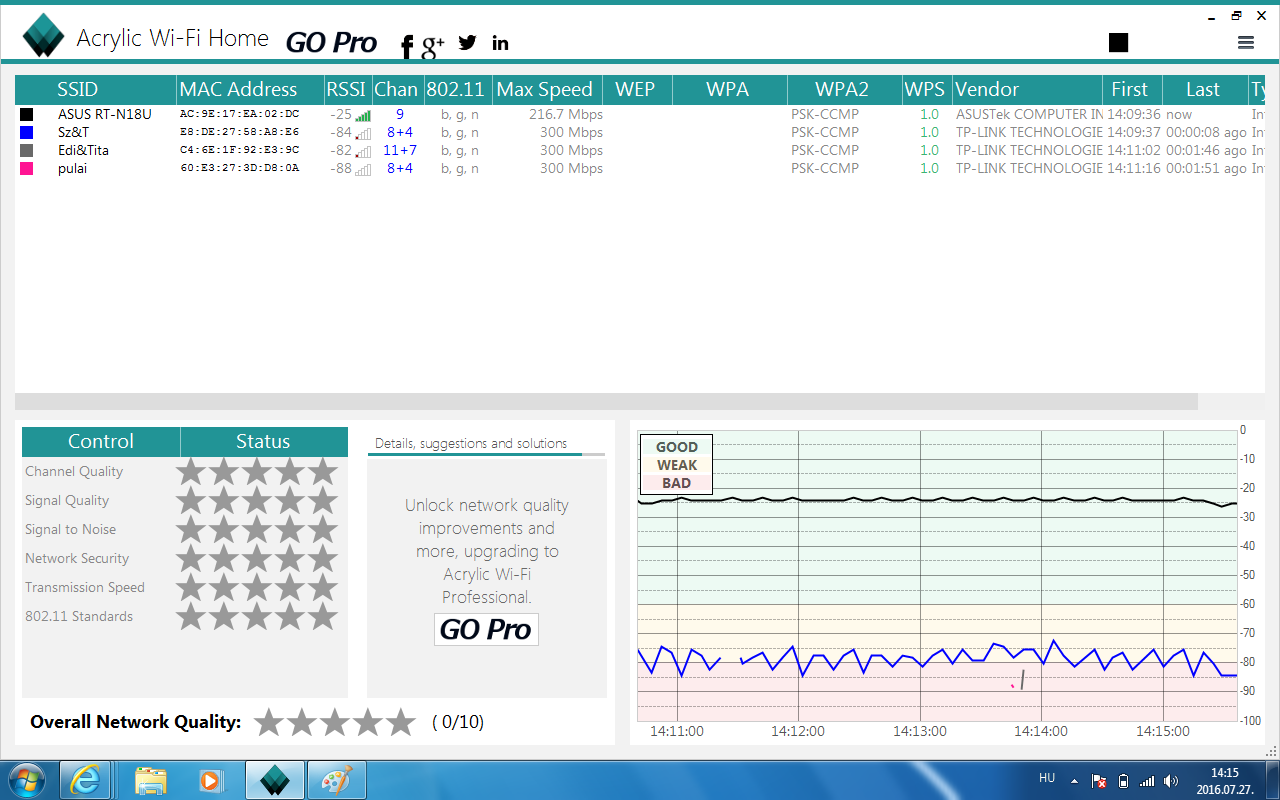
Task: Click the 216.7 Mbps speed value
Action: [x=565, y=114]
